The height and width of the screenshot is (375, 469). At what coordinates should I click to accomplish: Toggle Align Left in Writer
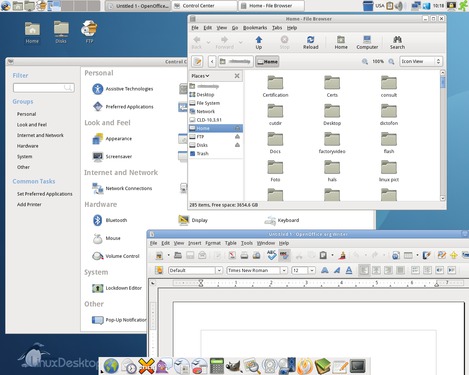click(x=364, y=270)
